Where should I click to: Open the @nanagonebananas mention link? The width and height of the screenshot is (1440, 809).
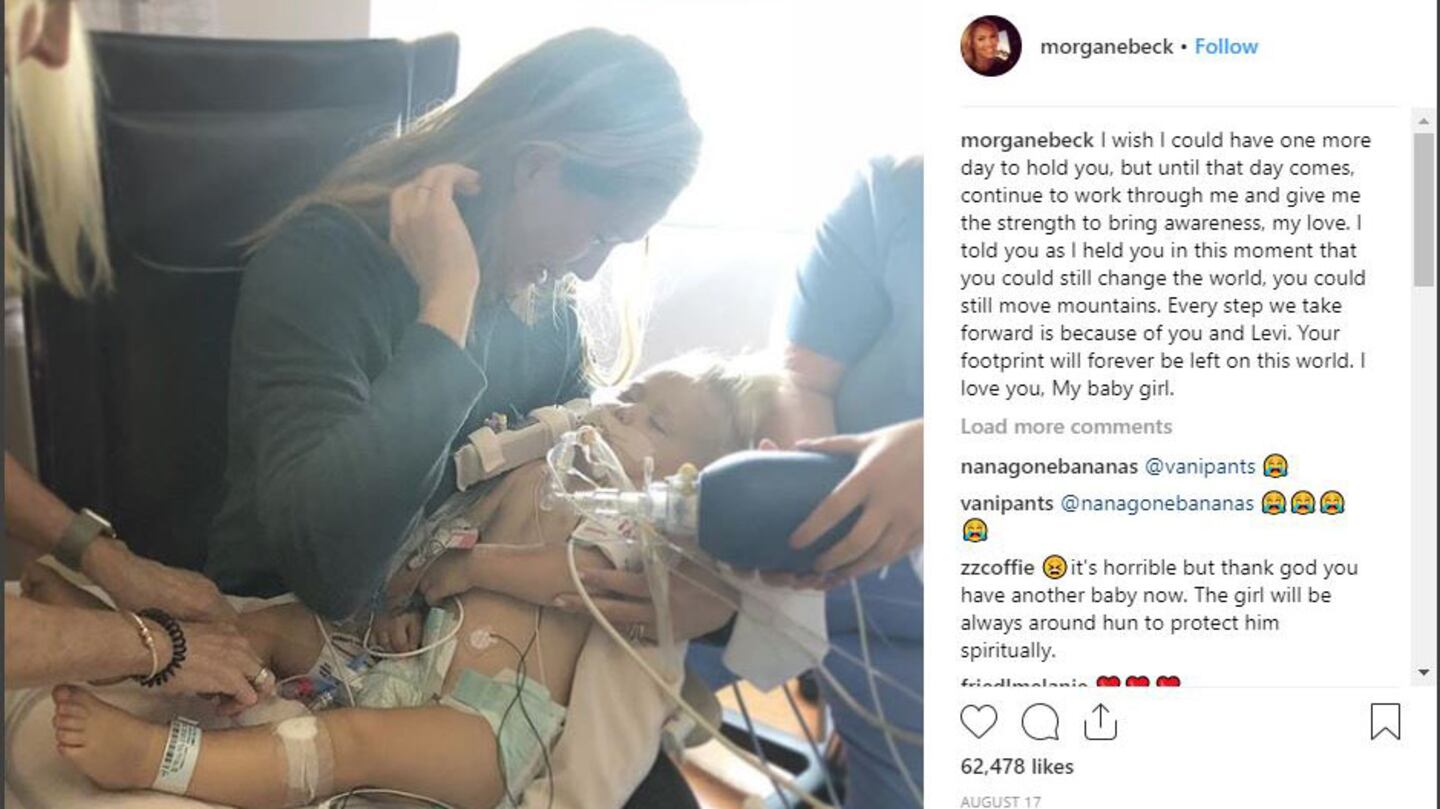[x=1157, y=503]
